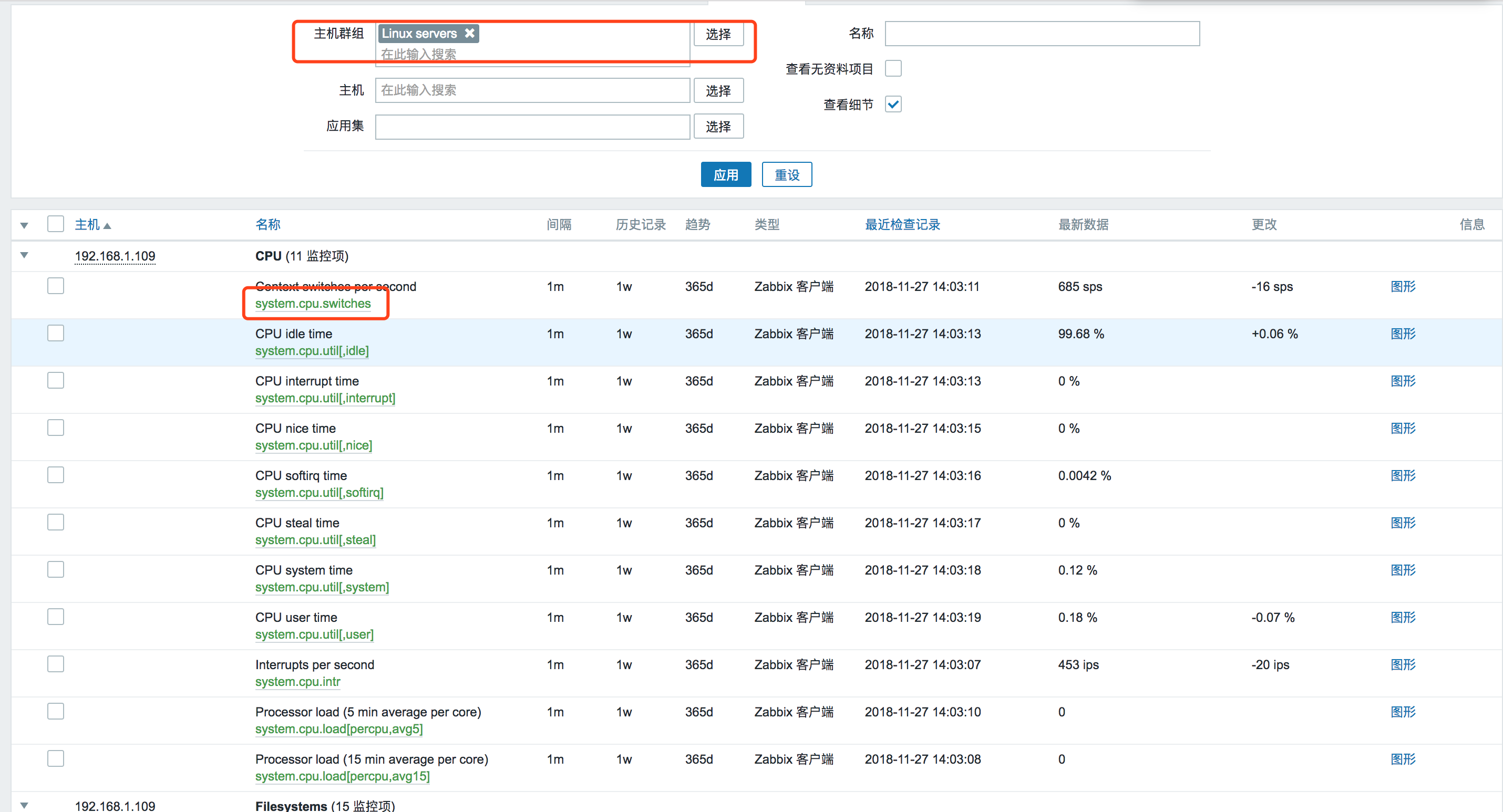Open 图形 graph for Interrupts per second
1503x812 pixels.
tap(1403, 664)
